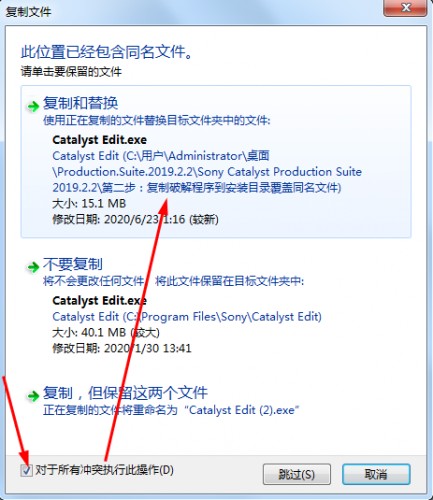Select 复制，但保留这两个文件 option title
Viewport: 433px width, 500px height.
click(125, 393)
